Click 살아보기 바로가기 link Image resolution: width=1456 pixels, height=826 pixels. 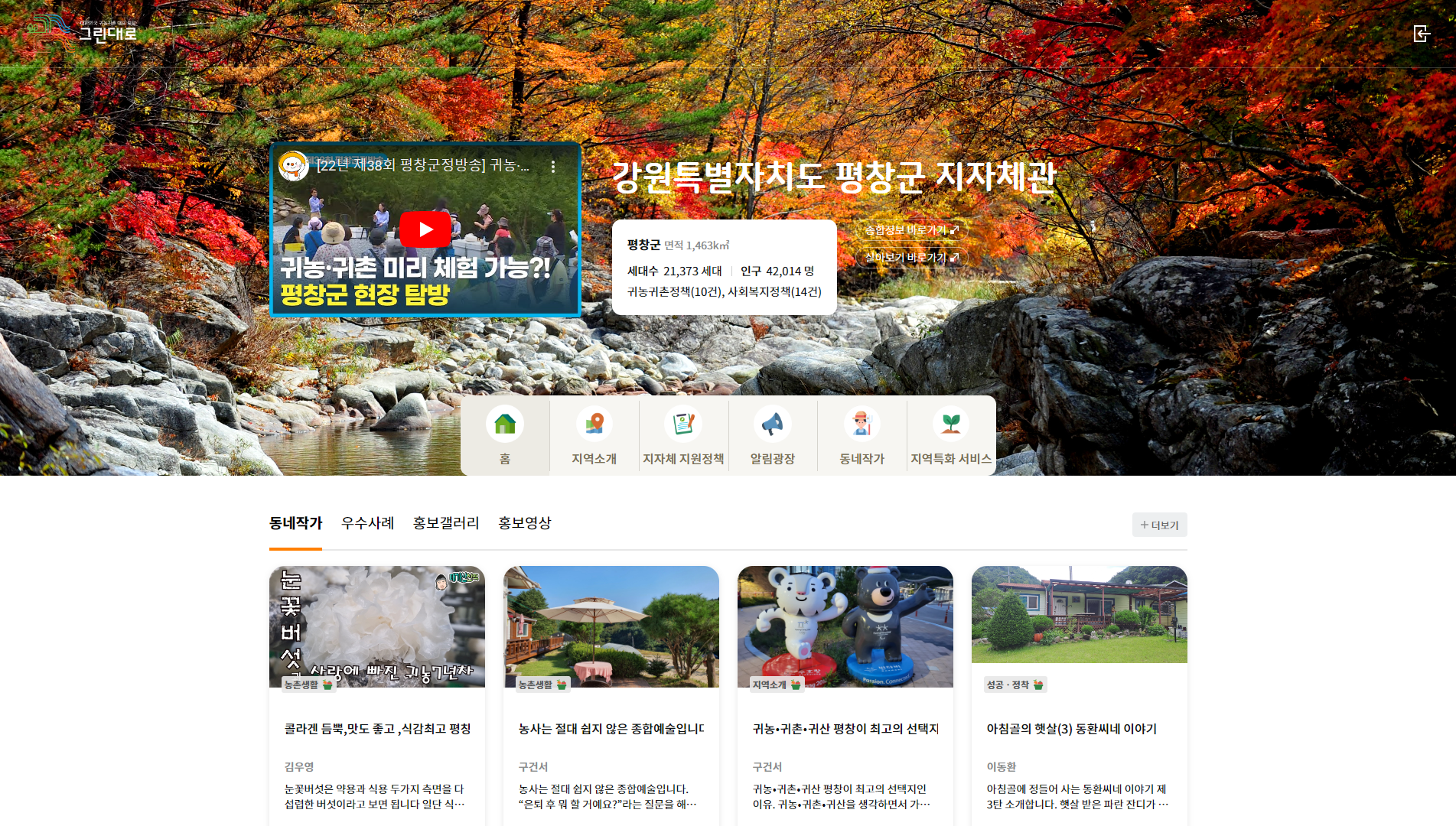click(x=911, y=258)
